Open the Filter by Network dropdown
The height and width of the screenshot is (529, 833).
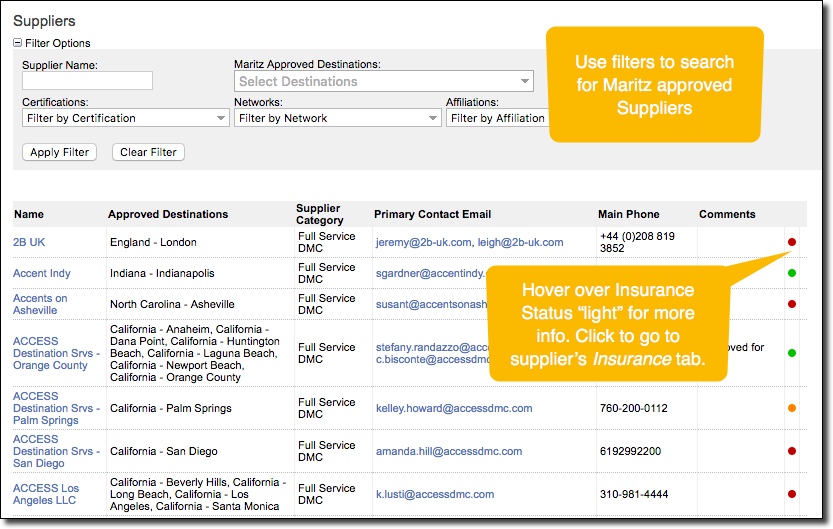click(337, 118)
